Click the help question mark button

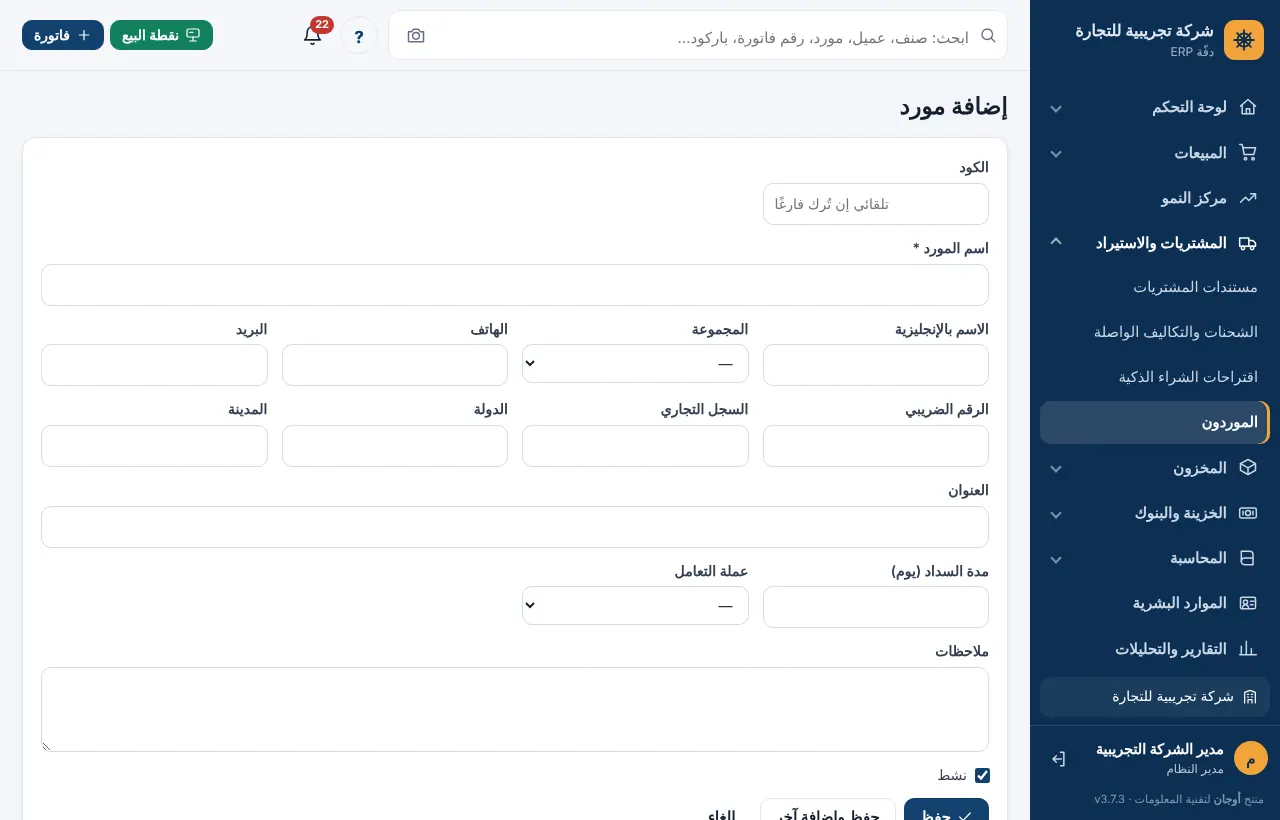coord(359,36)
